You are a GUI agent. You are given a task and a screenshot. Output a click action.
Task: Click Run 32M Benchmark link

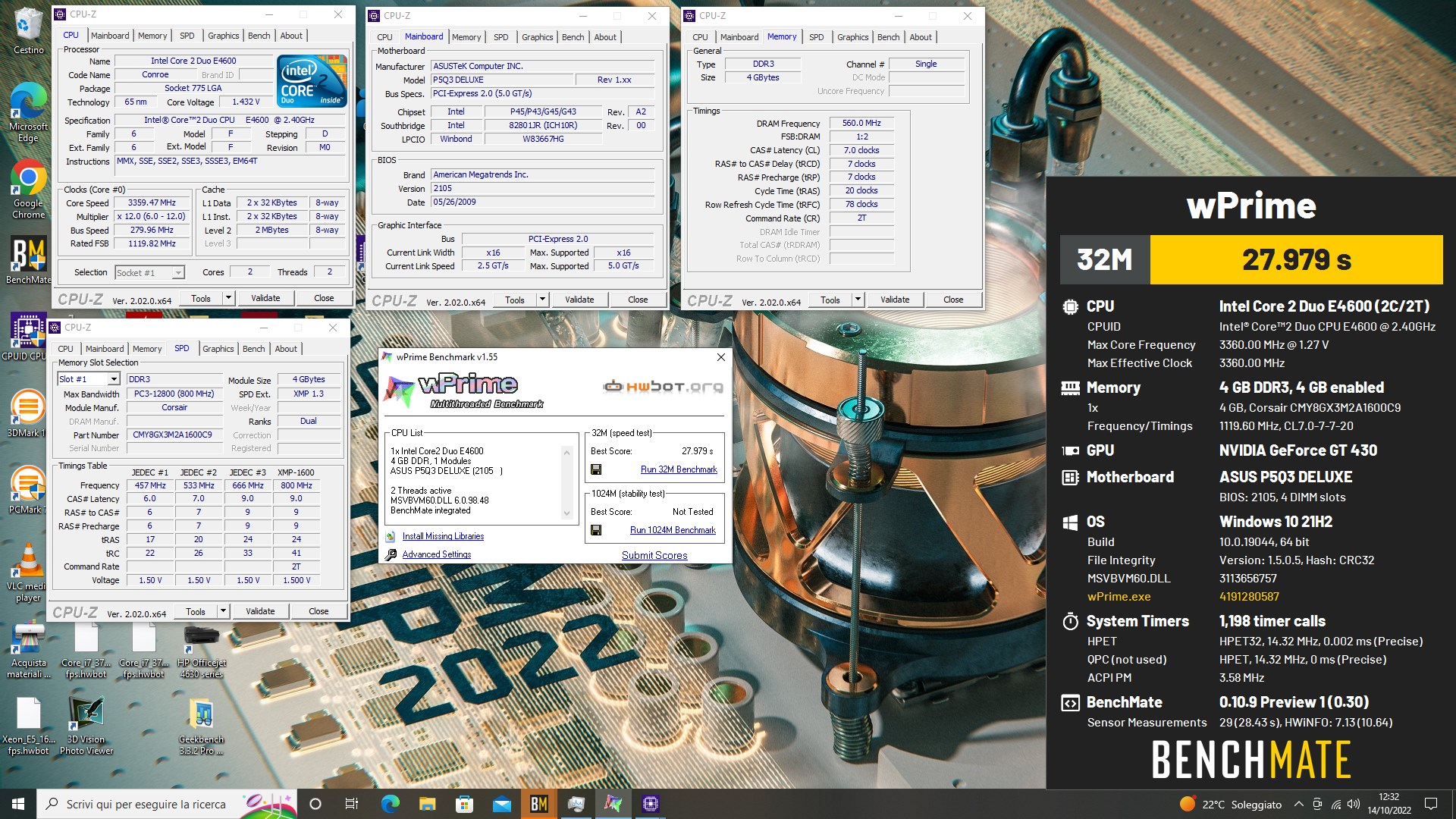click(x=679, y=469)
